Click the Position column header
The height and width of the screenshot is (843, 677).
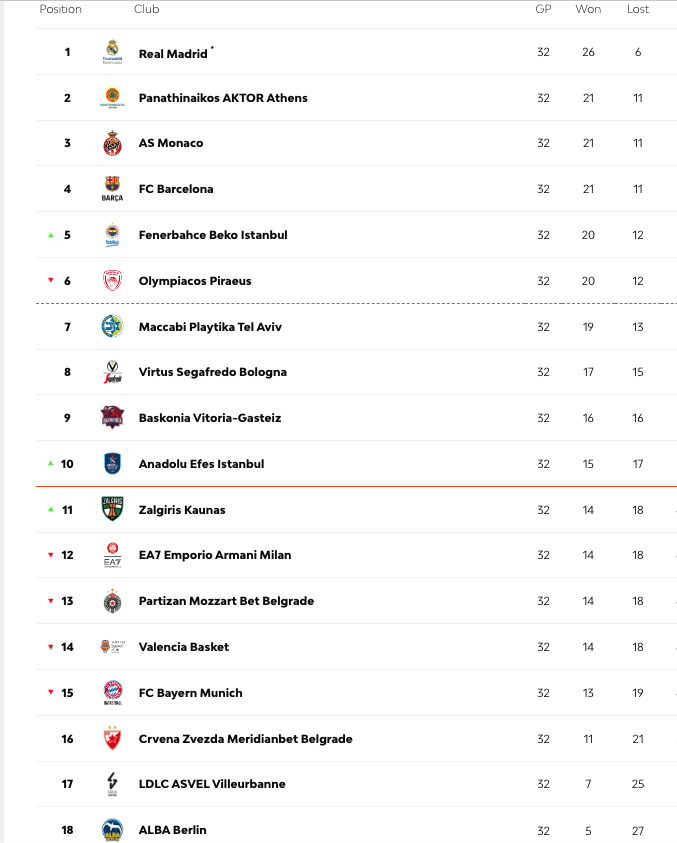click(x=60, y=9)
